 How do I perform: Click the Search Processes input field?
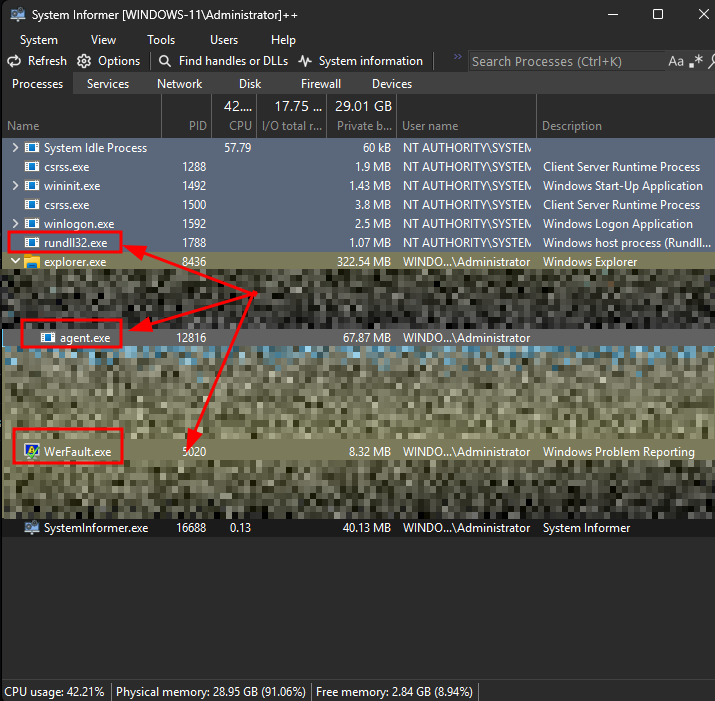(566, 62)
